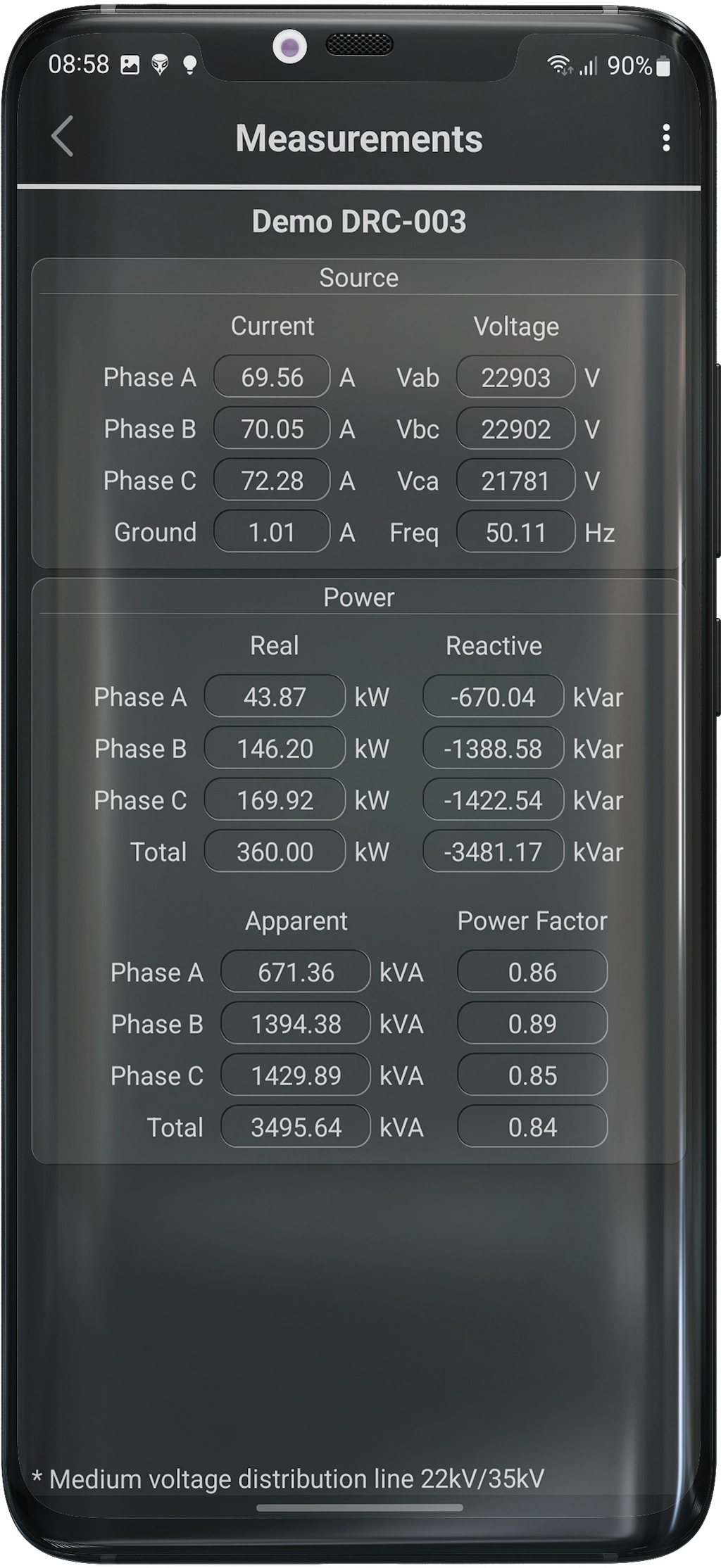
Task: Tap the Vca label
Action: coord(418,481)
